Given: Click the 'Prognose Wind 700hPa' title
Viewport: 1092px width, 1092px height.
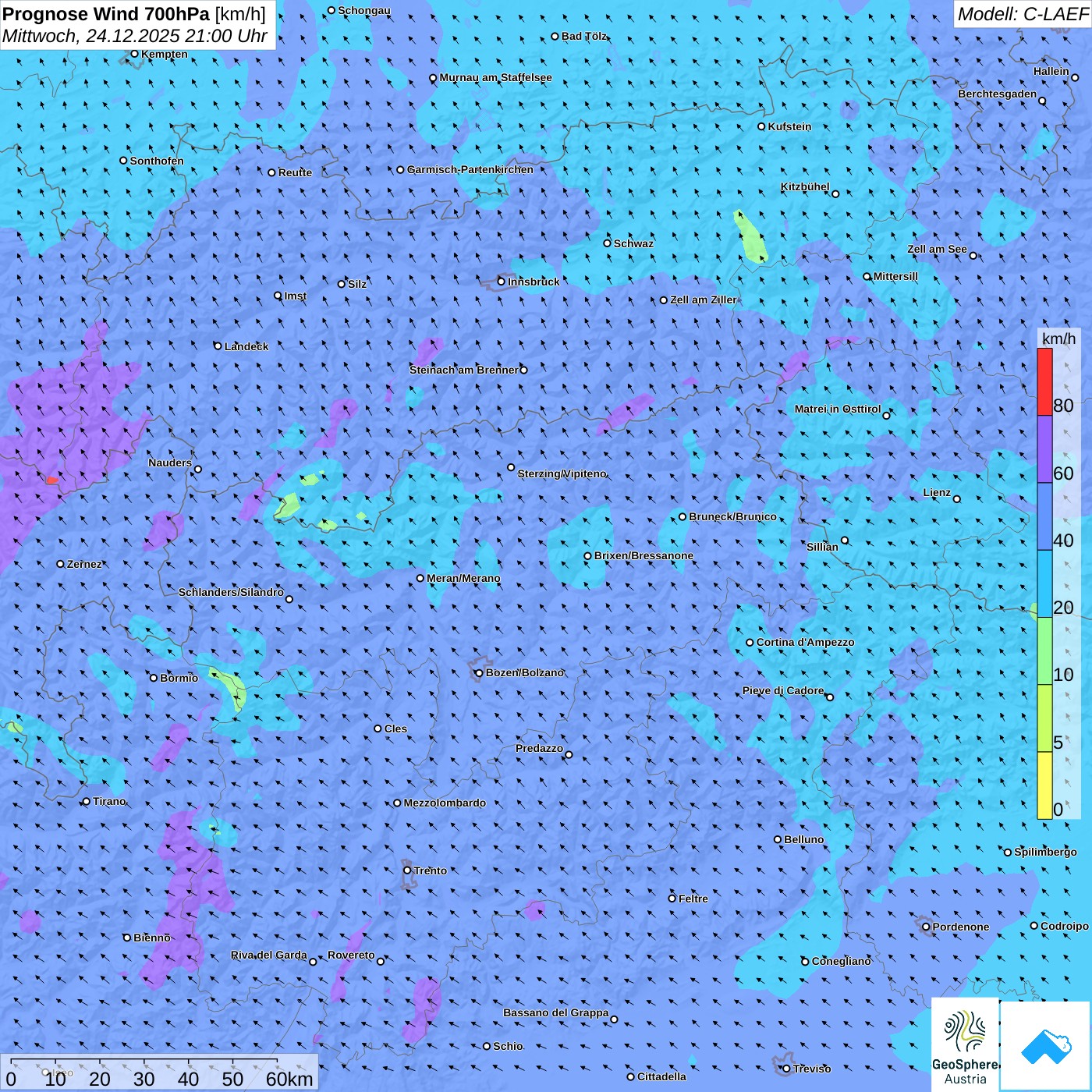Looking at the screenshot, I should click(x=106, y=13).
